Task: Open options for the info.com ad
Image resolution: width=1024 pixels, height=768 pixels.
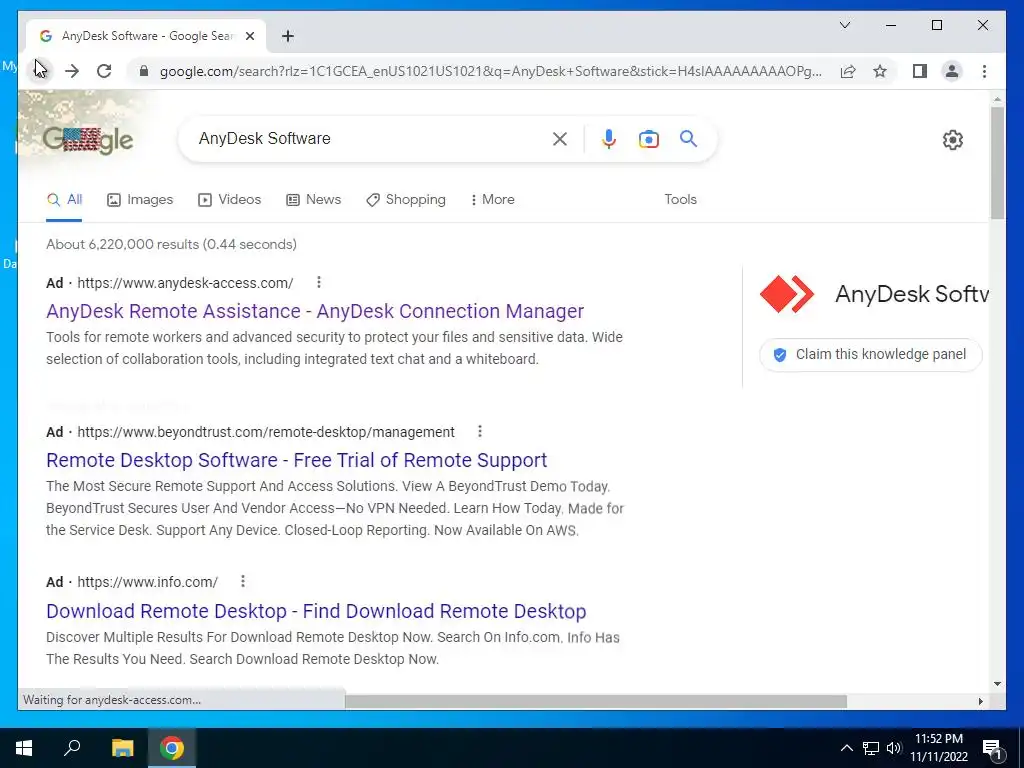Action: coord(243,581)
